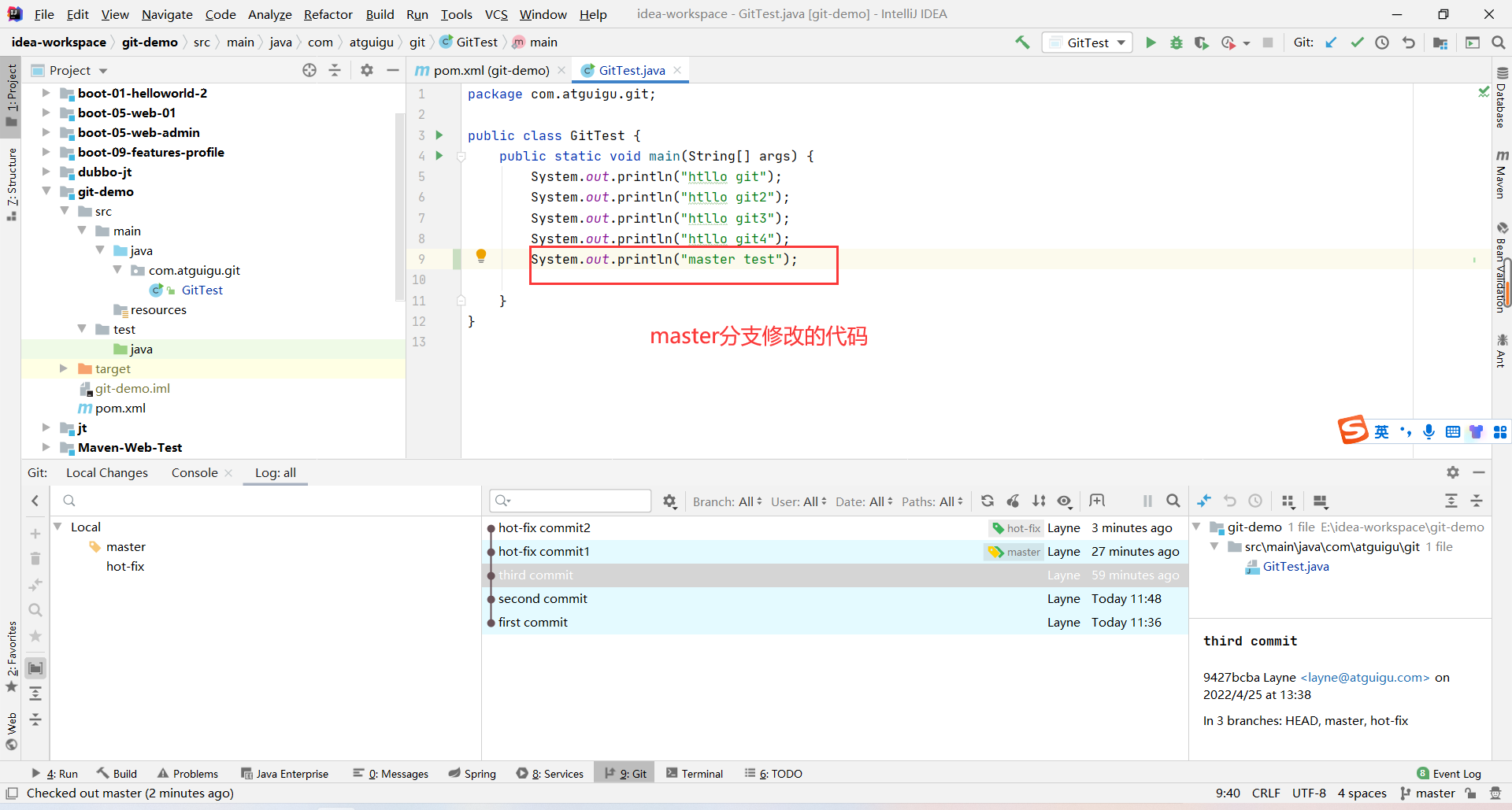Collapse the git-demo project folder

(x=46, y=191)
